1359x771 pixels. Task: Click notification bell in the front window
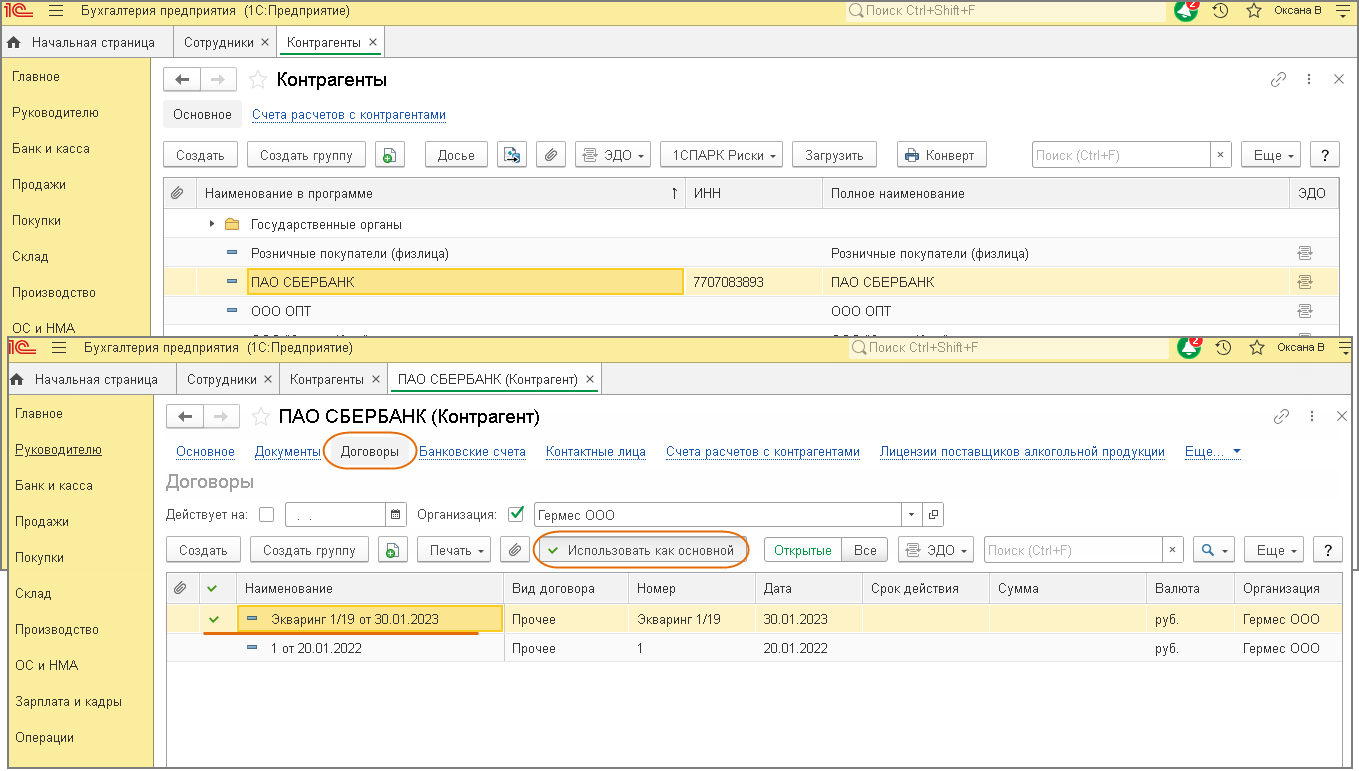click(1189, 348)
